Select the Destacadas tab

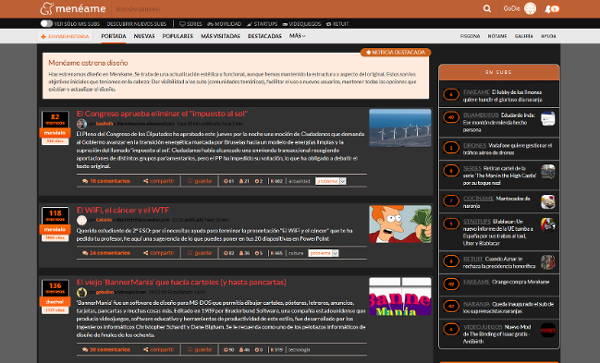[x=264, y=36]
